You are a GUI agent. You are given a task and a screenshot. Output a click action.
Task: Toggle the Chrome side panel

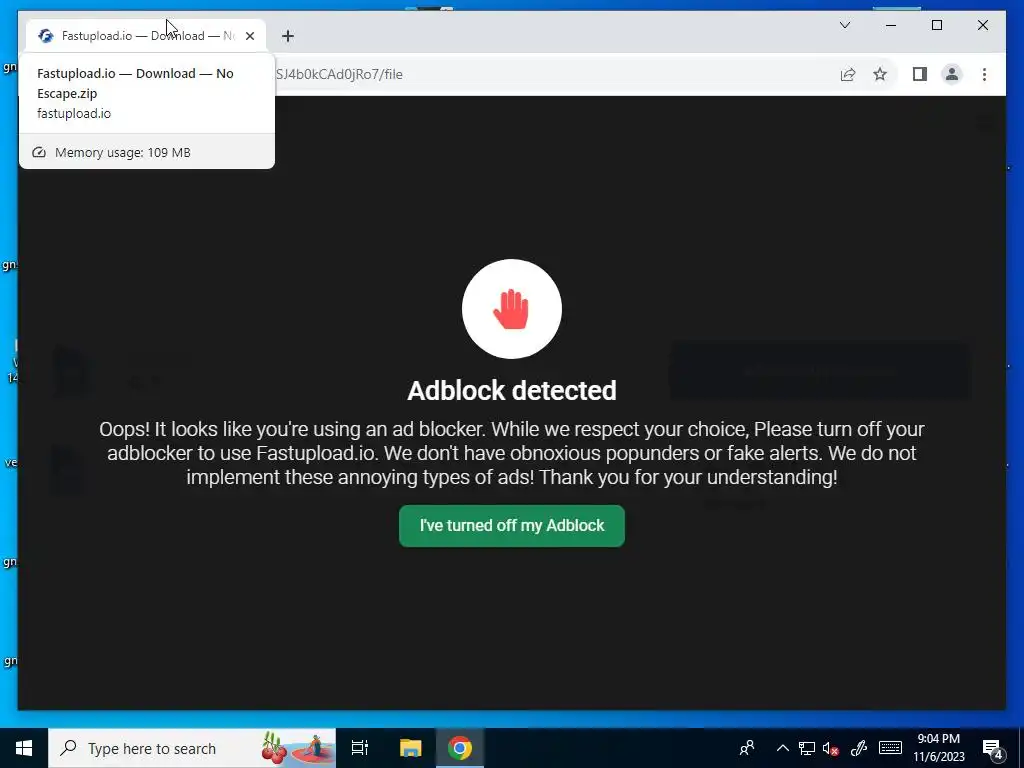point(920,74)
